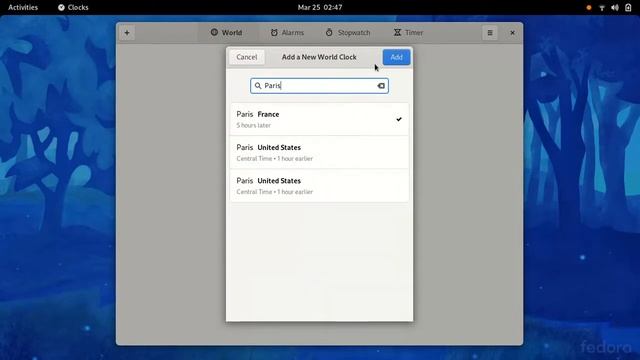Viewport: 640px width, 360px height.
Task: Click the orange notification dot in top bar
Action: 589,7
